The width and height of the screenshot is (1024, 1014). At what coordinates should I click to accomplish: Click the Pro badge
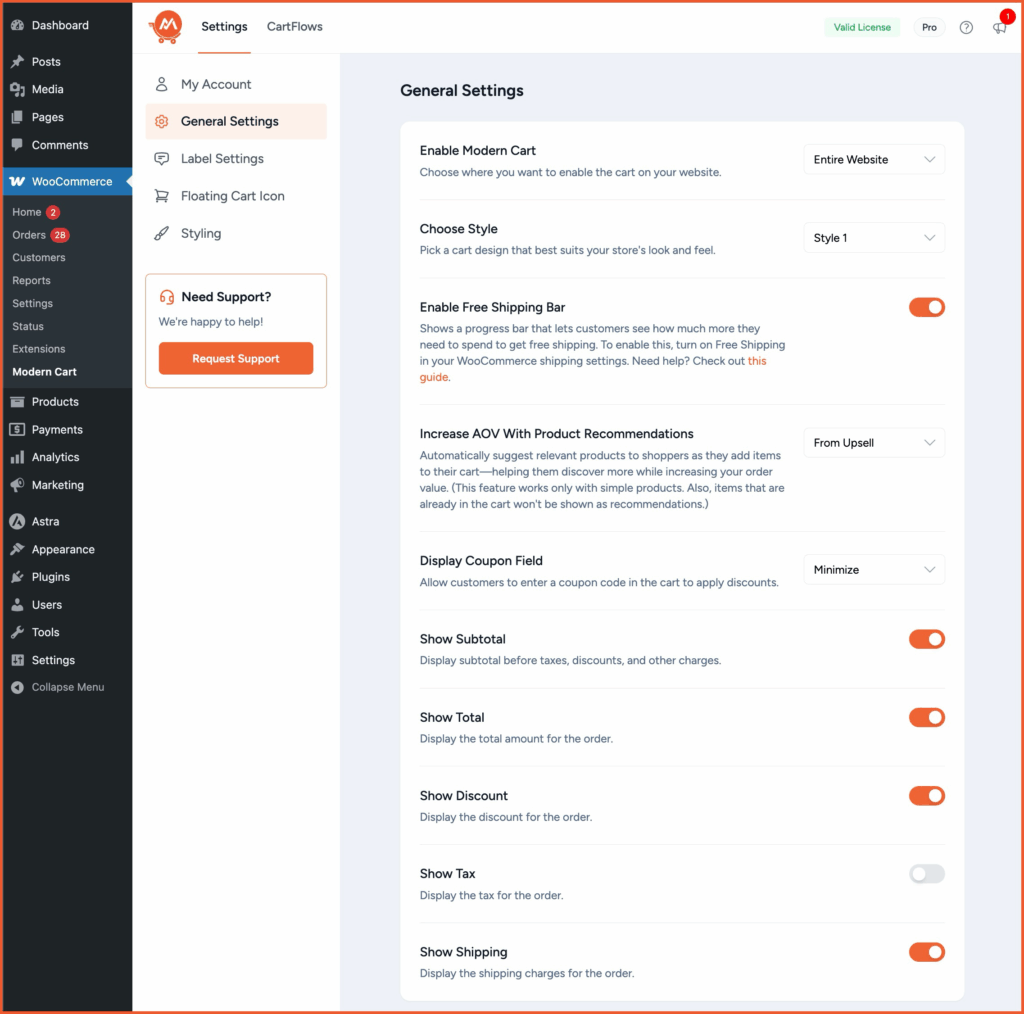pyautogui.click(x=929, y=27)
